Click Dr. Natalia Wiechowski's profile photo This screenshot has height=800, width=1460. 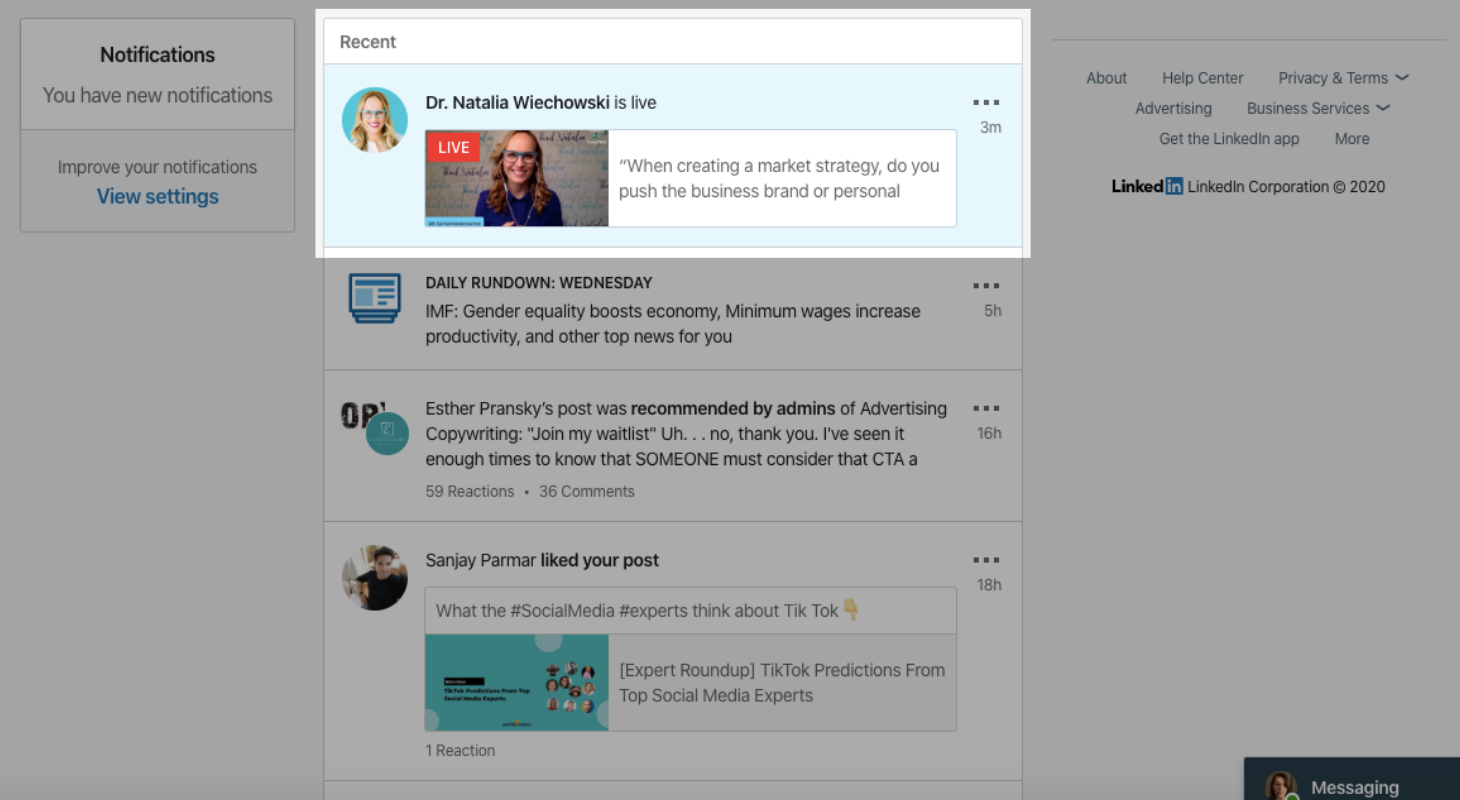point(375,120)
